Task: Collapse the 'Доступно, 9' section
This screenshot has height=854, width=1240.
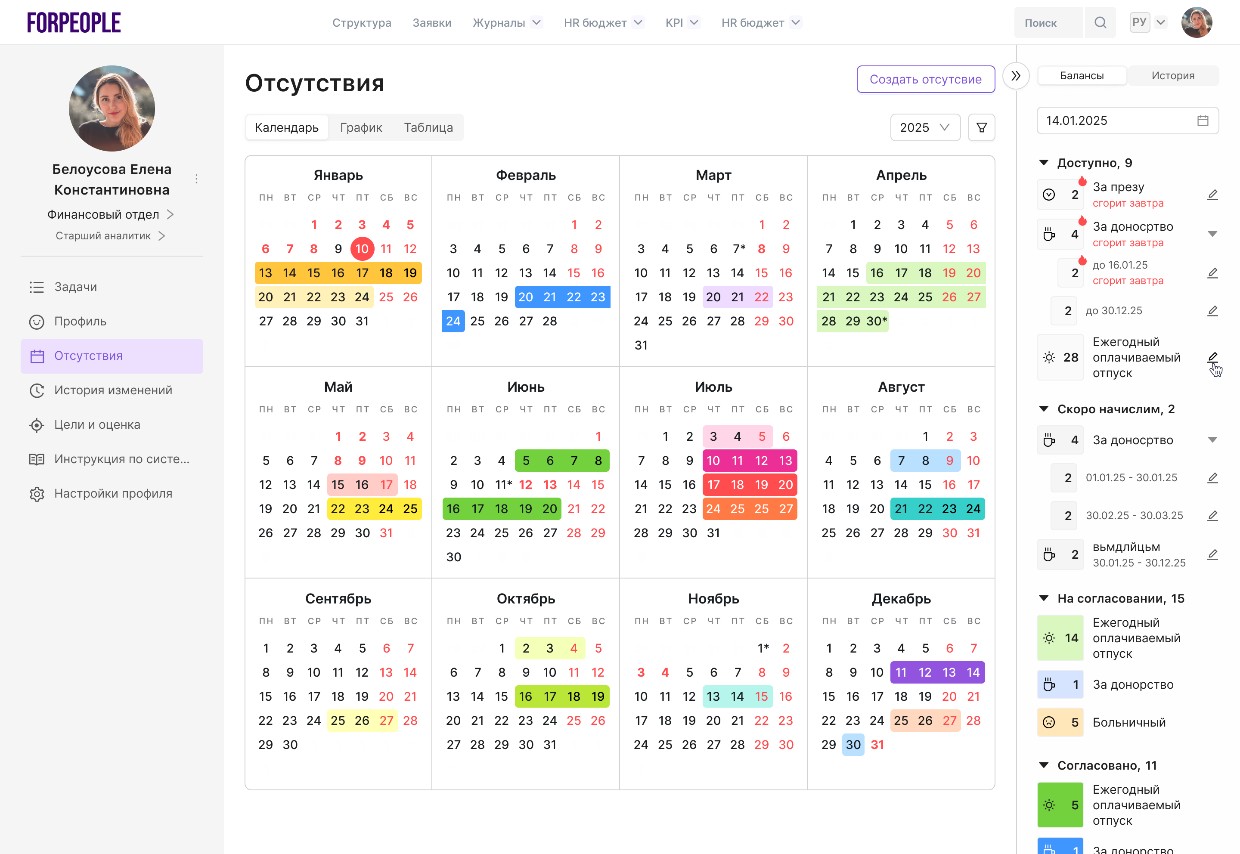Action: pyautogui.click(x=1044, y=163)
